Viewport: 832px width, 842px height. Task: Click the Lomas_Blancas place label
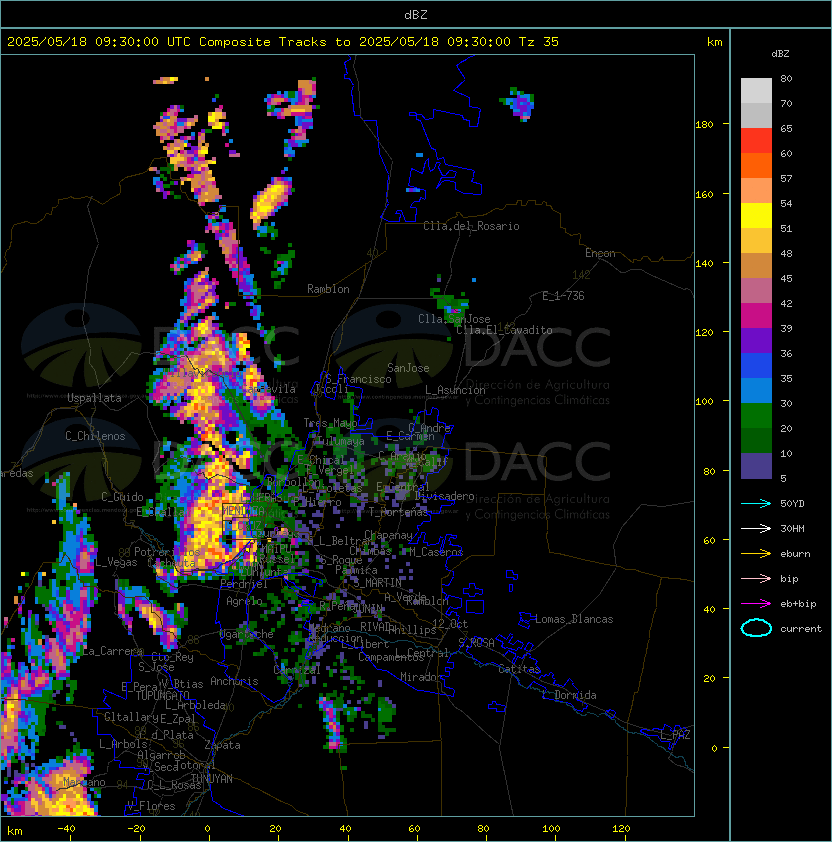tap(574, 619)
